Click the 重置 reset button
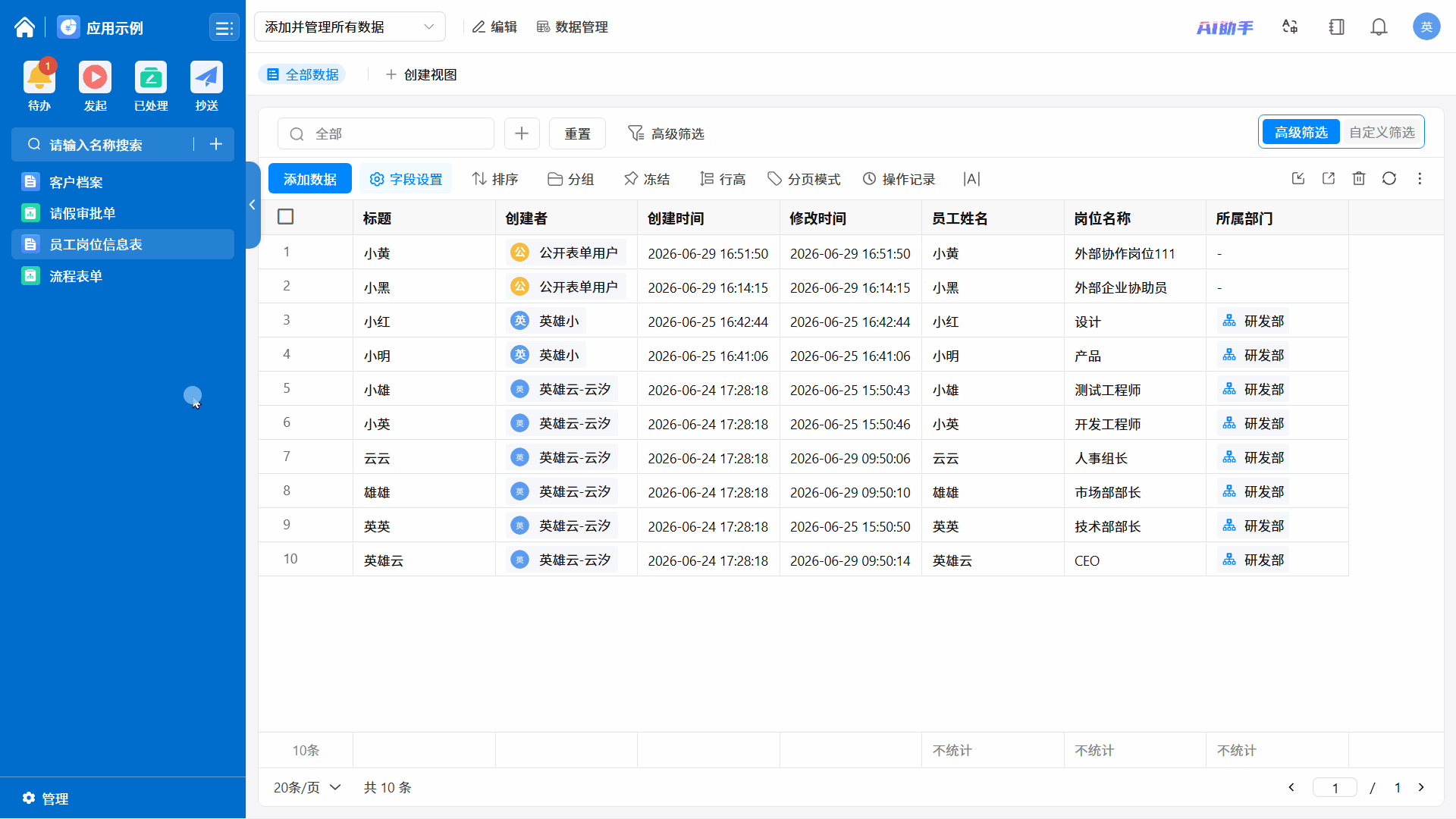Screen dimensions: 1456x819 coord(577,133)
